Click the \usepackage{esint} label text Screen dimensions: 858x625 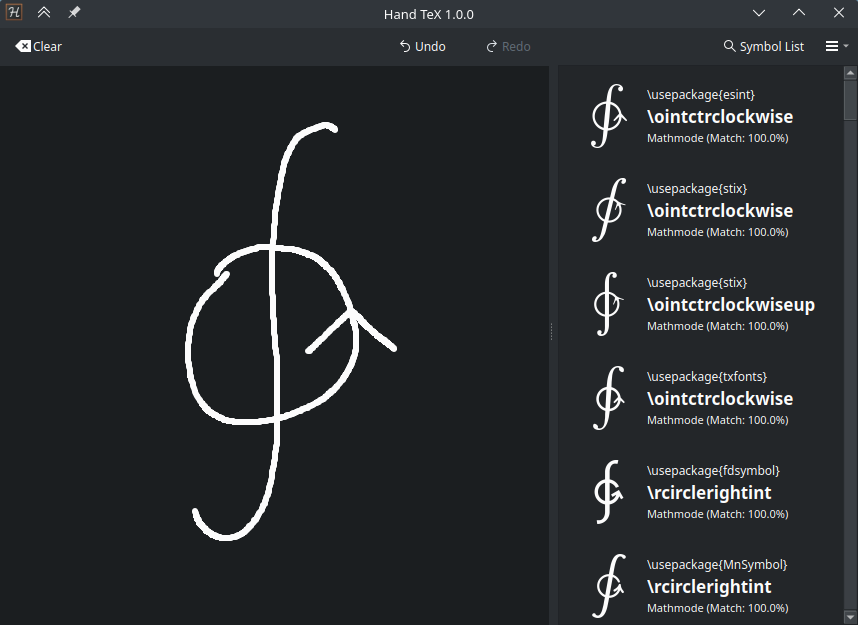pyautogui.click(x=700, y=95)
